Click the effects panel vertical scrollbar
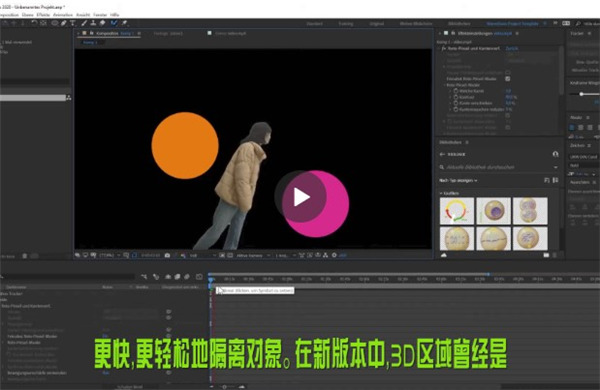Image resolution: width=600 pixels, height=390 pixels. [561, 71]
